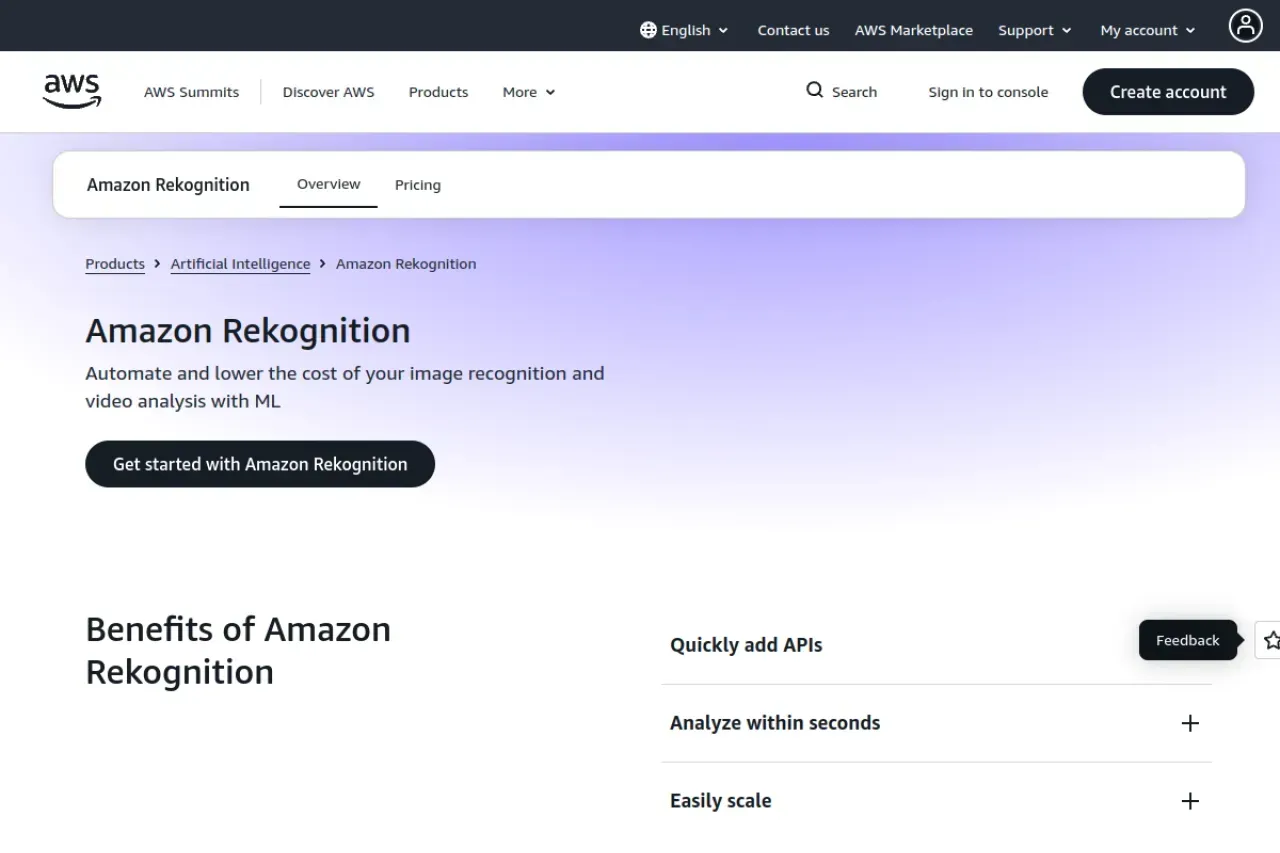Open the Feedback button
The height and width of the screenshot is (853, 1280).
[1188, 640]
